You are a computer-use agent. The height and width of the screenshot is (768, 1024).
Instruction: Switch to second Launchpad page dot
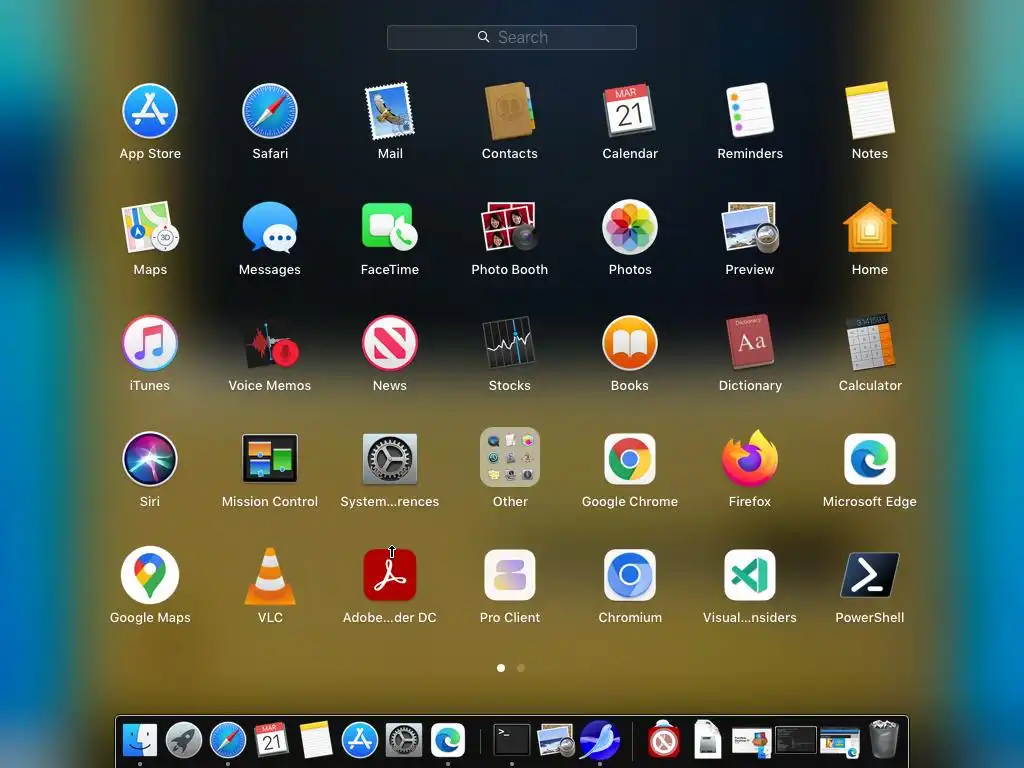click(520, 667)
